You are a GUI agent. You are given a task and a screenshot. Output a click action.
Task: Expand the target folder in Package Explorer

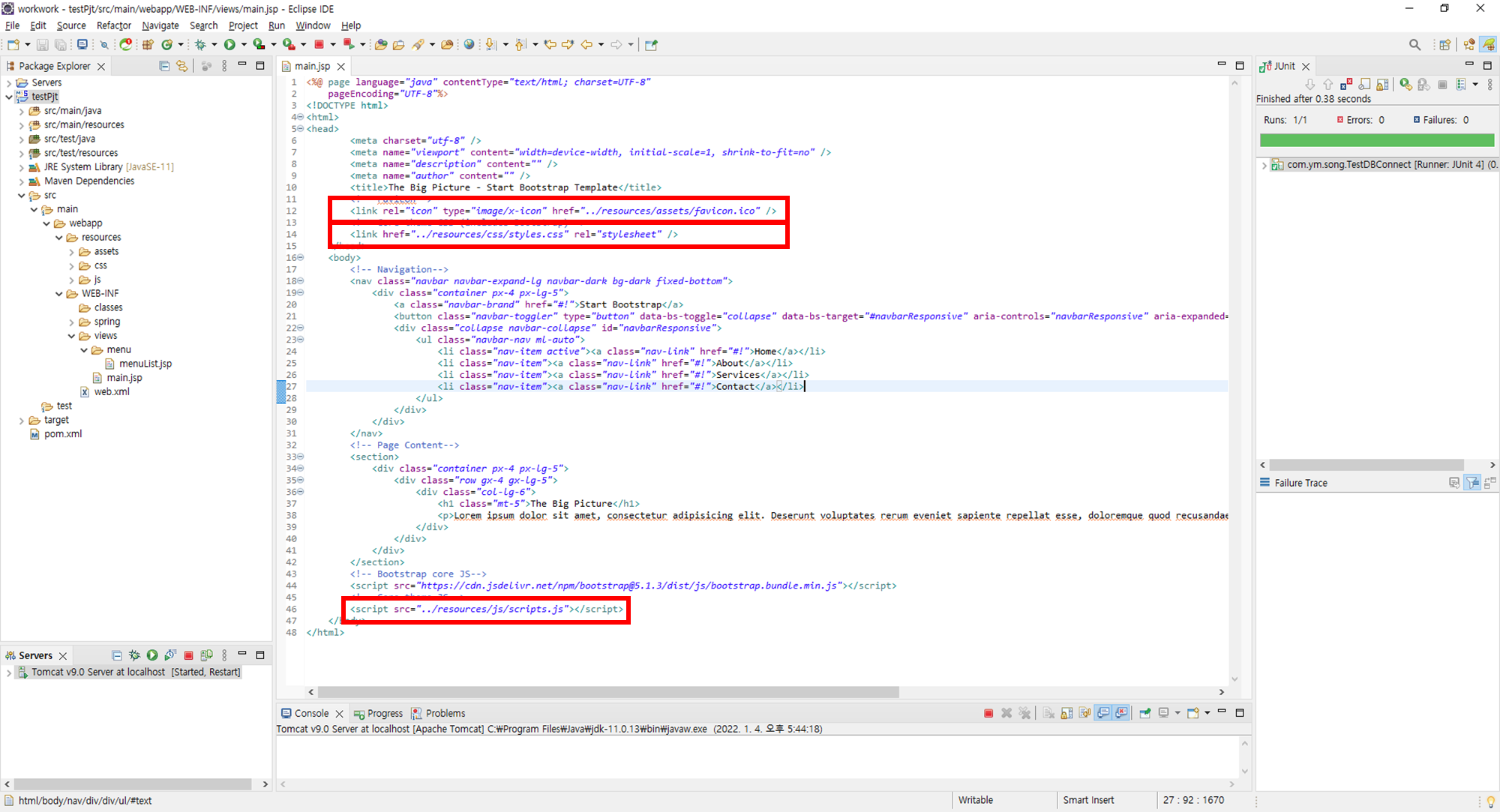[22, 421]
